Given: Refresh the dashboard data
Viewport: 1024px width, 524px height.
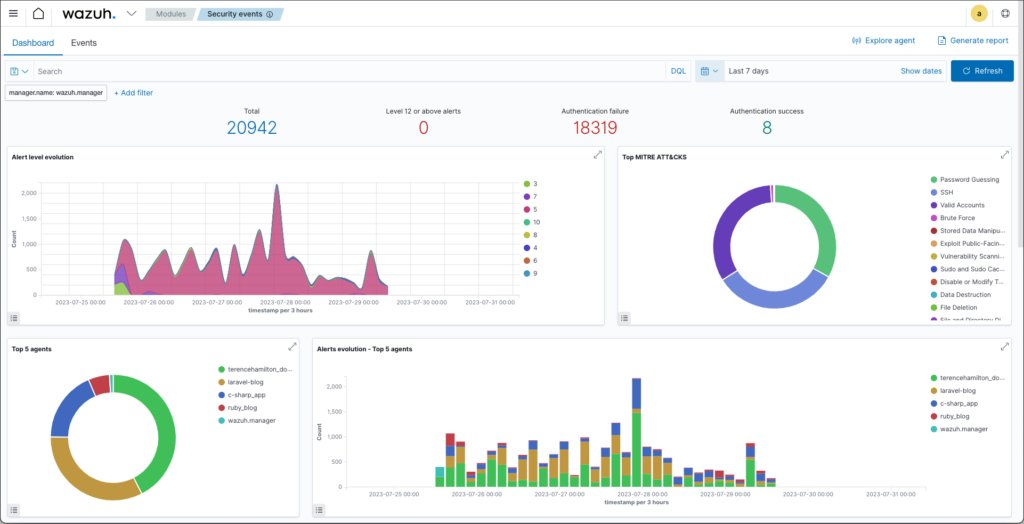Looking at the screenshot, I should (982, 71).
